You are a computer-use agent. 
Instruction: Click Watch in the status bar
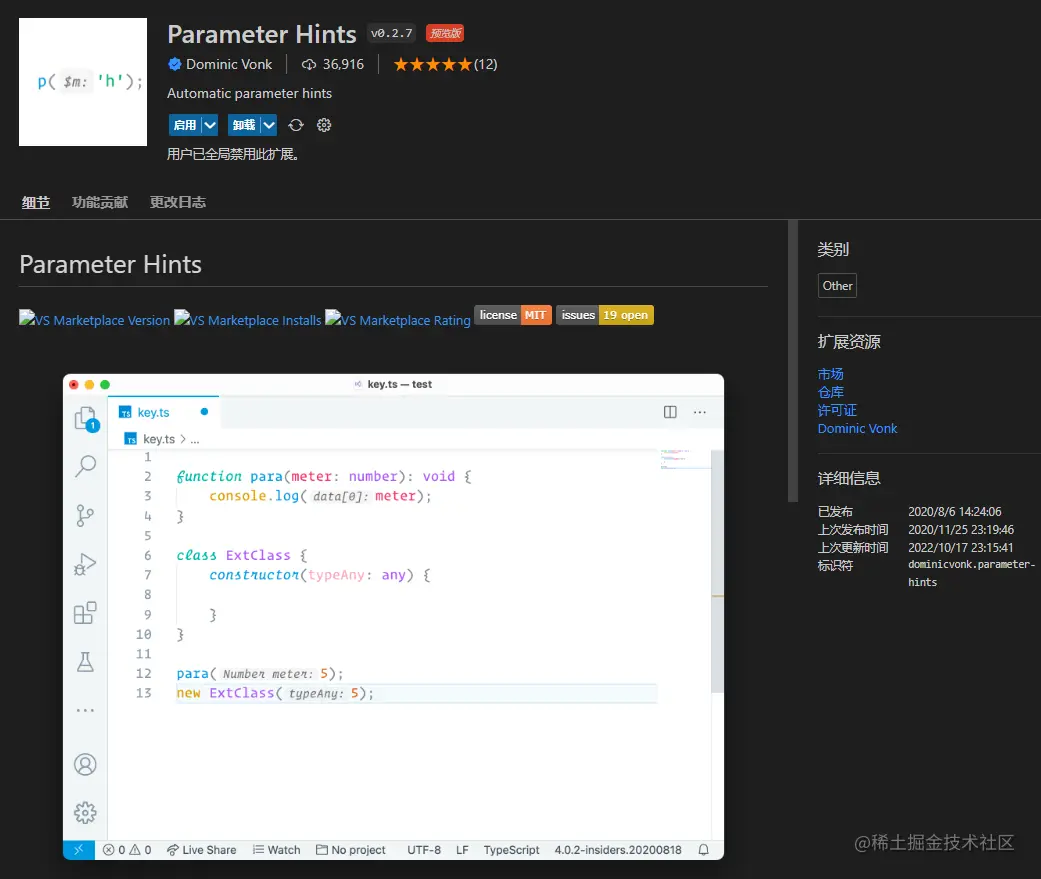(276, 850)
